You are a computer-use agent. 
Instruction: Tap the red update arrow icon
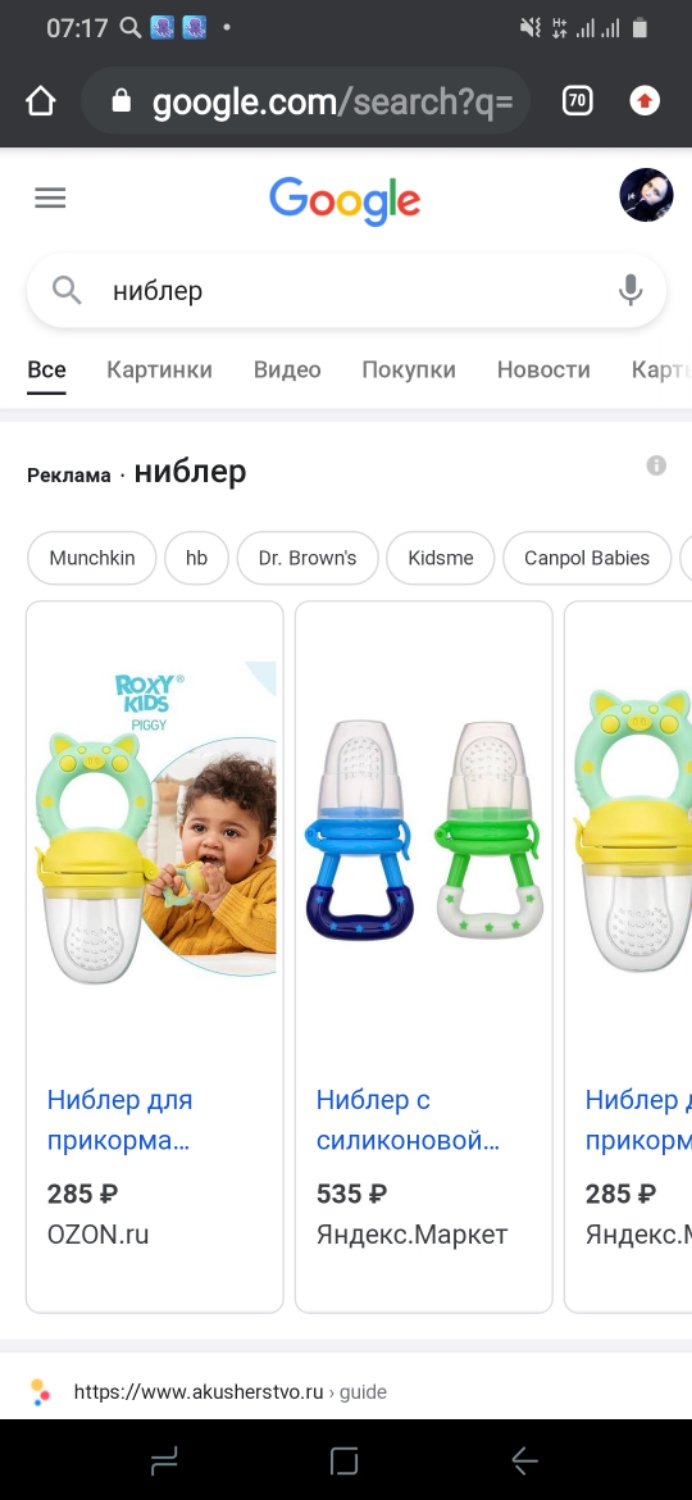tap(645, 101)
